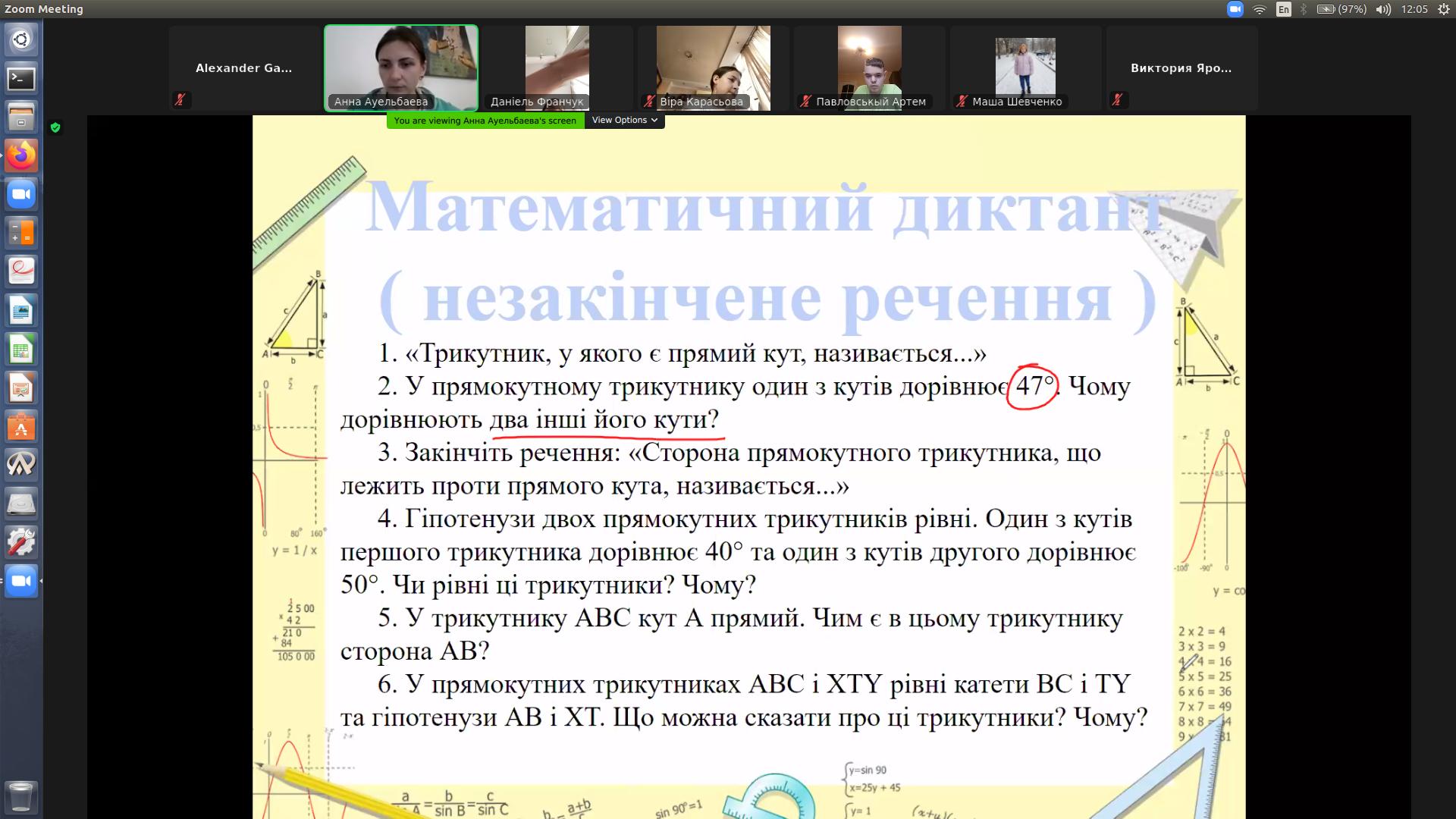This screenshot has width=1456, height=819.
Task: Open the Terminal in the dock
Action: pyautogui.click(x=21, y=78)
